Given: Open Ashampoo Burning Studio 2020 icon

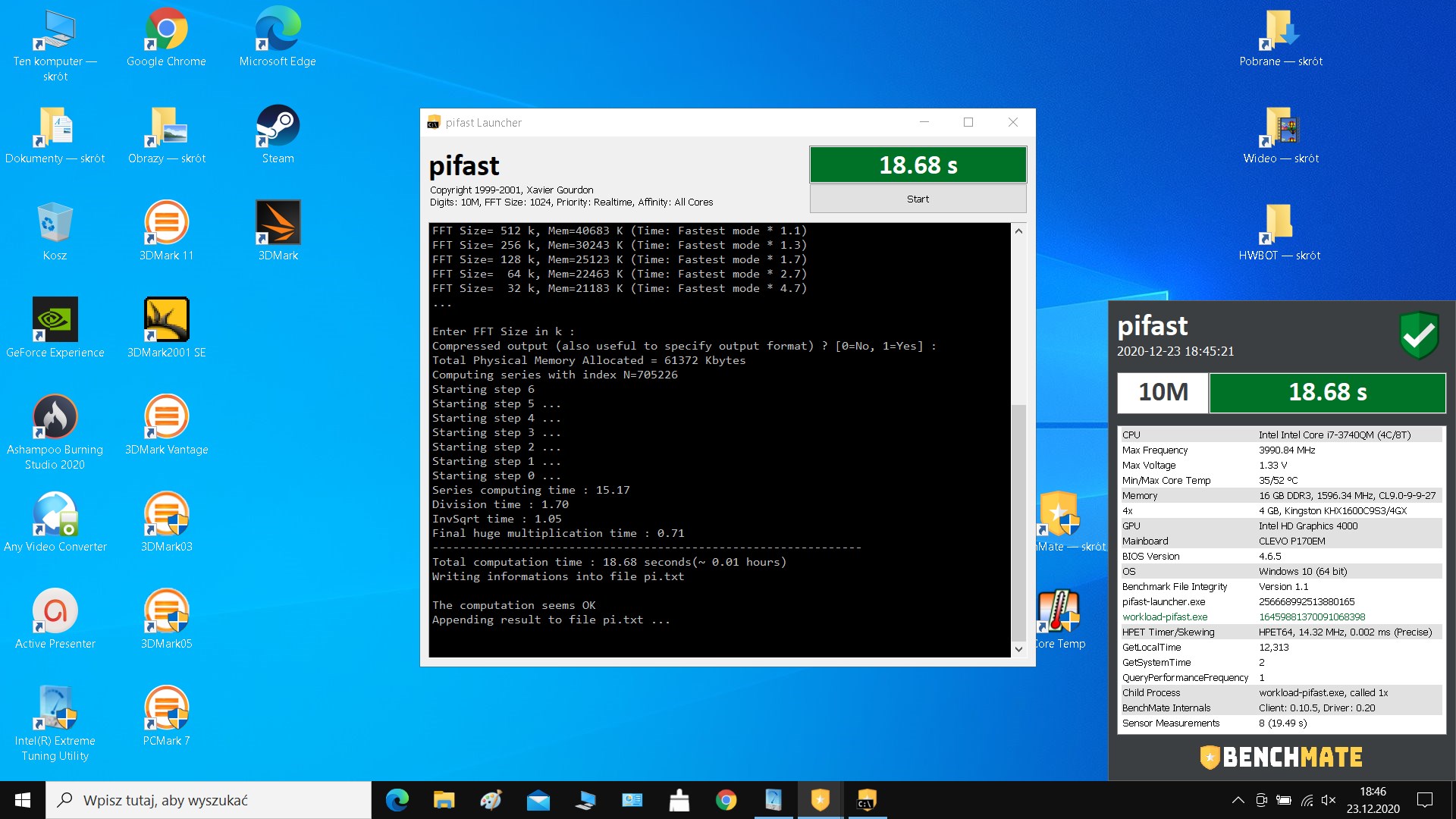Looking at the screenshot, I should [x=55, y=432].
